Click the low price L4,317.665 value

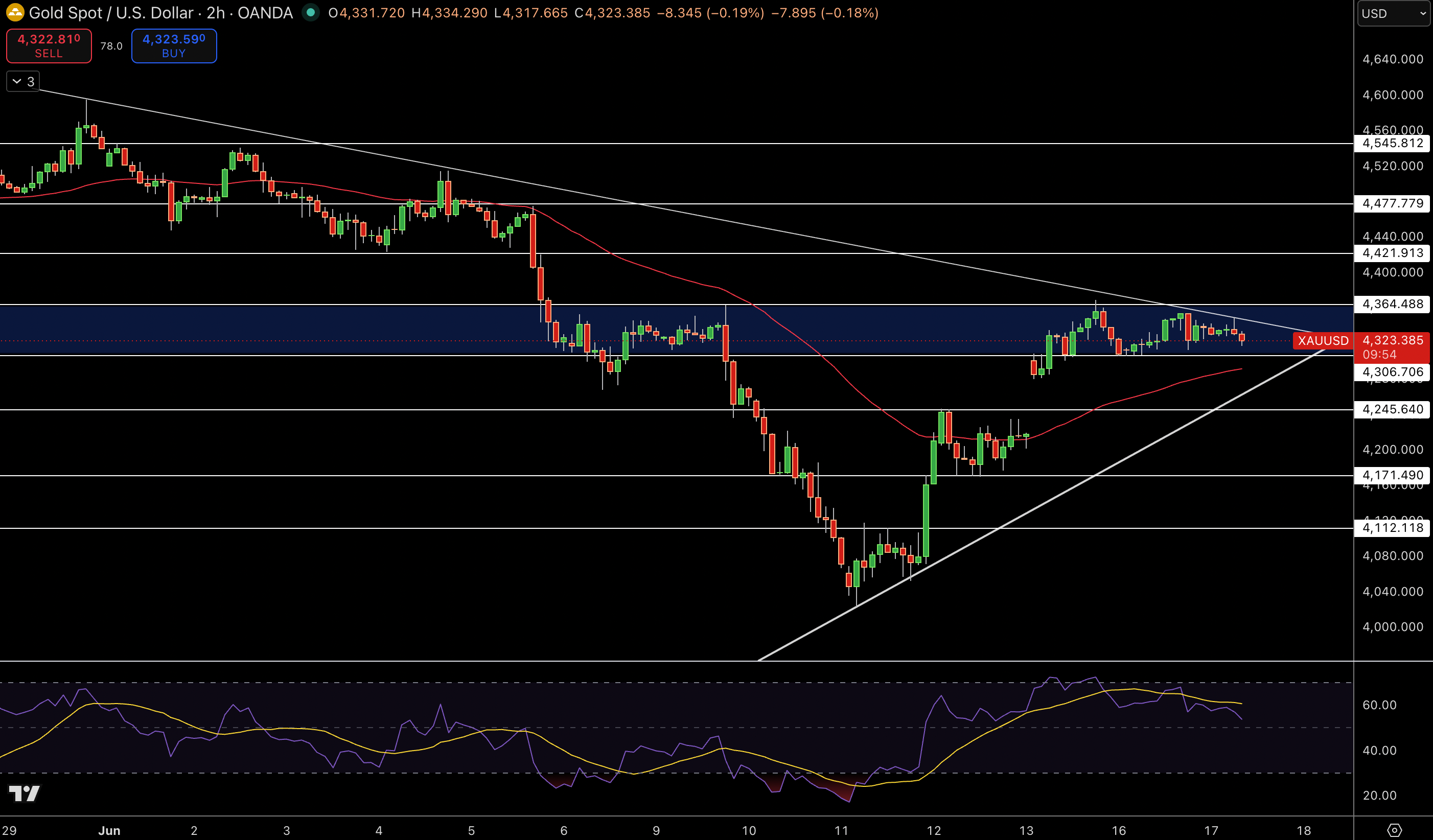[x=531, y=12]
